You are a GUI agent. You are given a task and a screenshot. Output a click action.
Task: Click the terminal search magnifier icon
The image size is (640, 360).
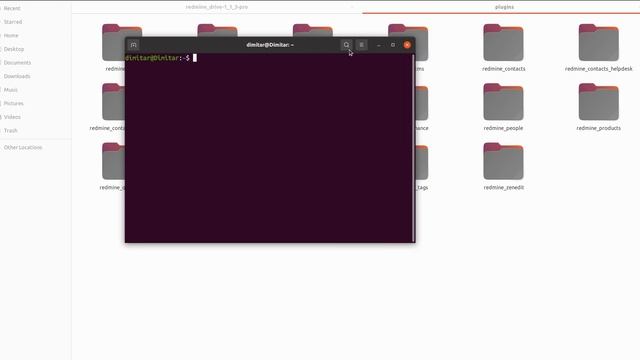[346, 45]
